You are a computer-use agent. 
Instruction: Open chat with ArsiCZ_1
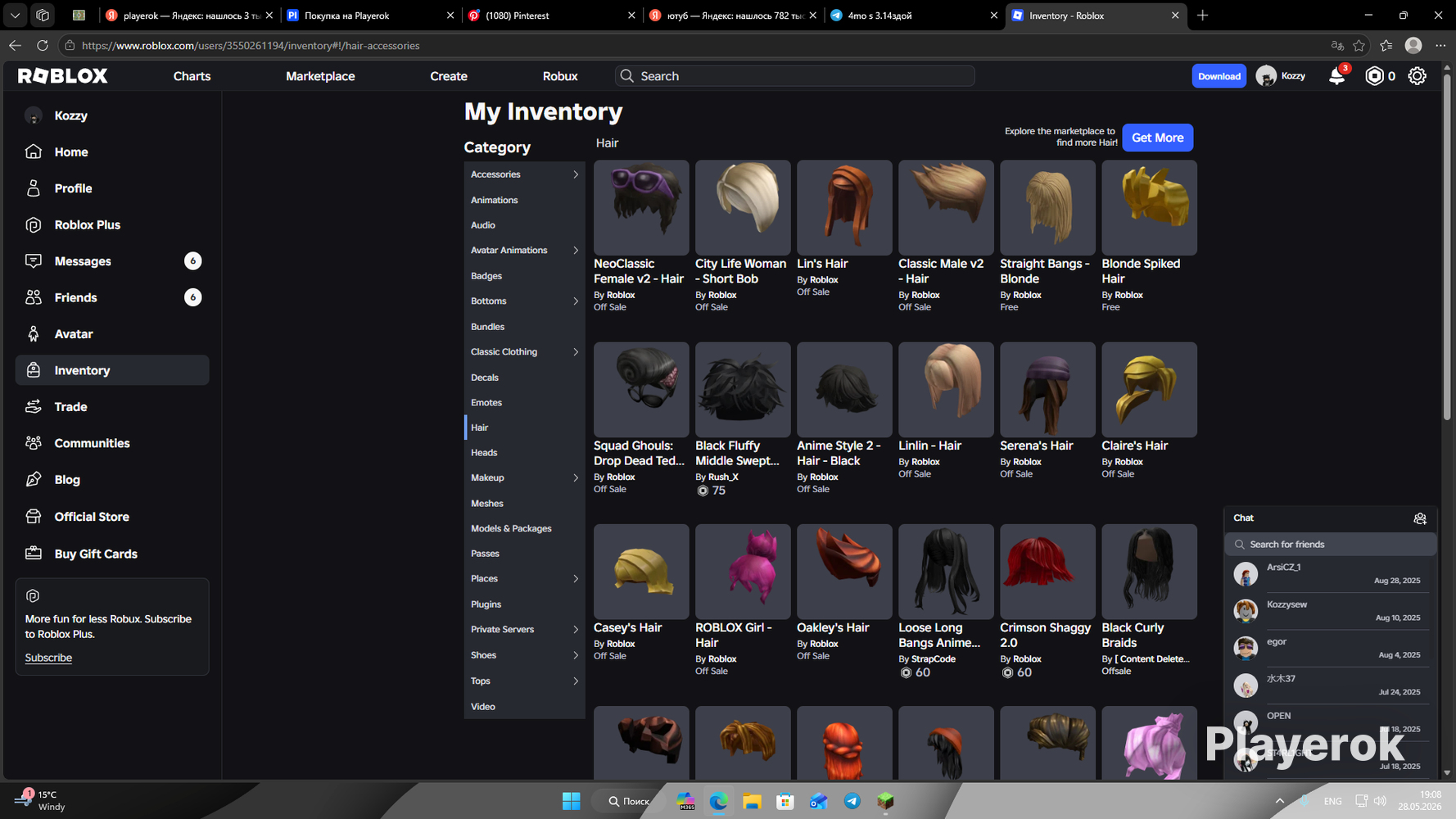(x=1330, y=574)
